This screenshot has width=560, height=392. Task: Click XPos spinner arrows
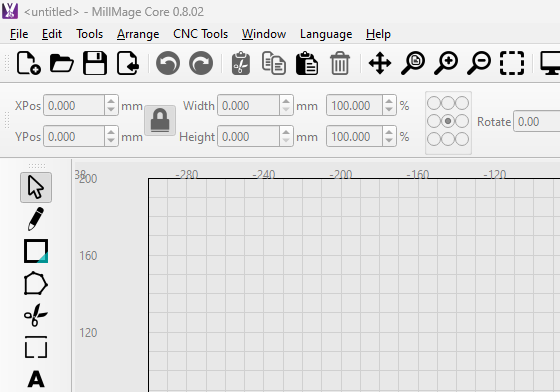(x=111, y=105)
